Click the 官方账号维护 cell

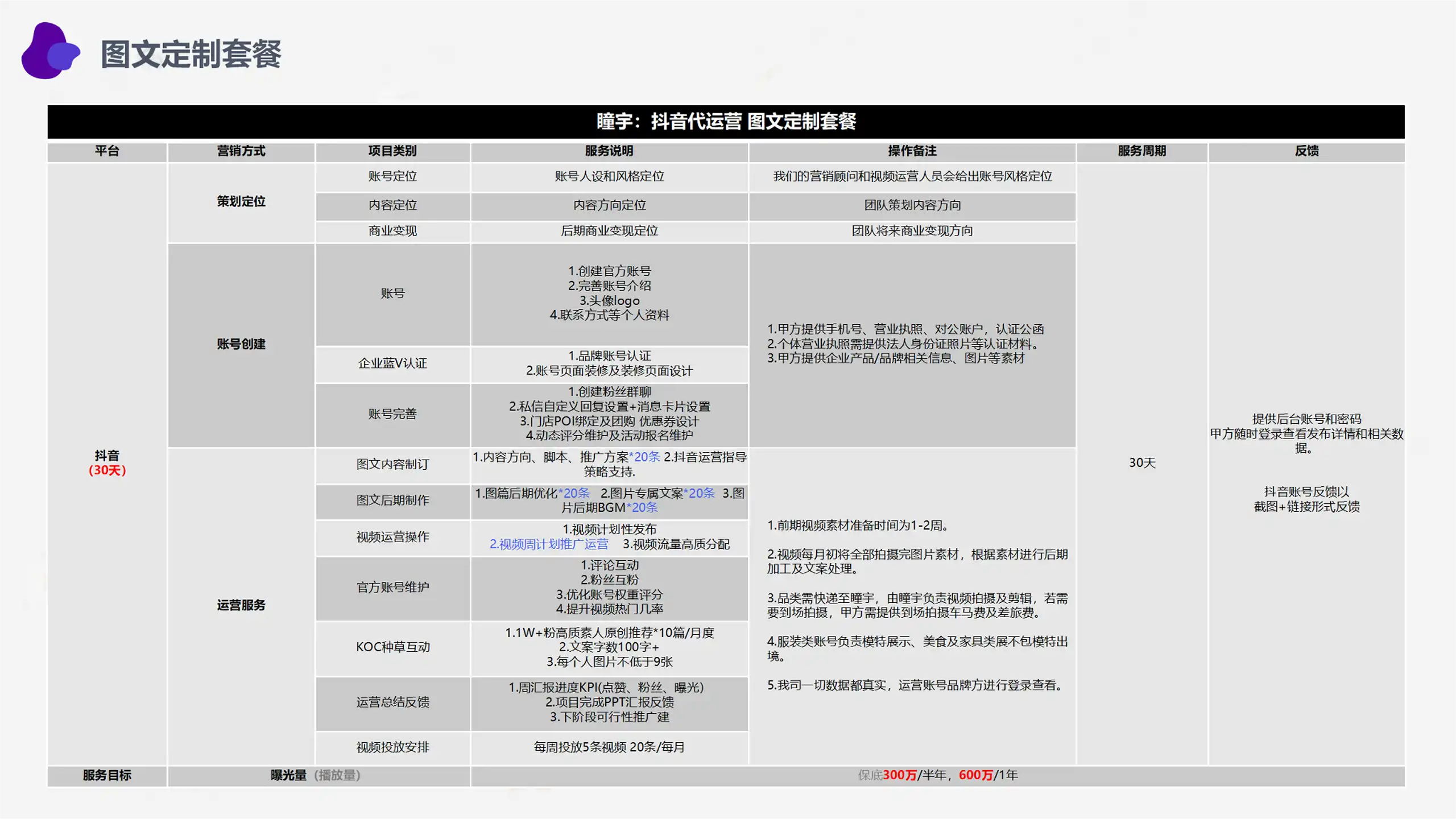click(x=392, y=588)
